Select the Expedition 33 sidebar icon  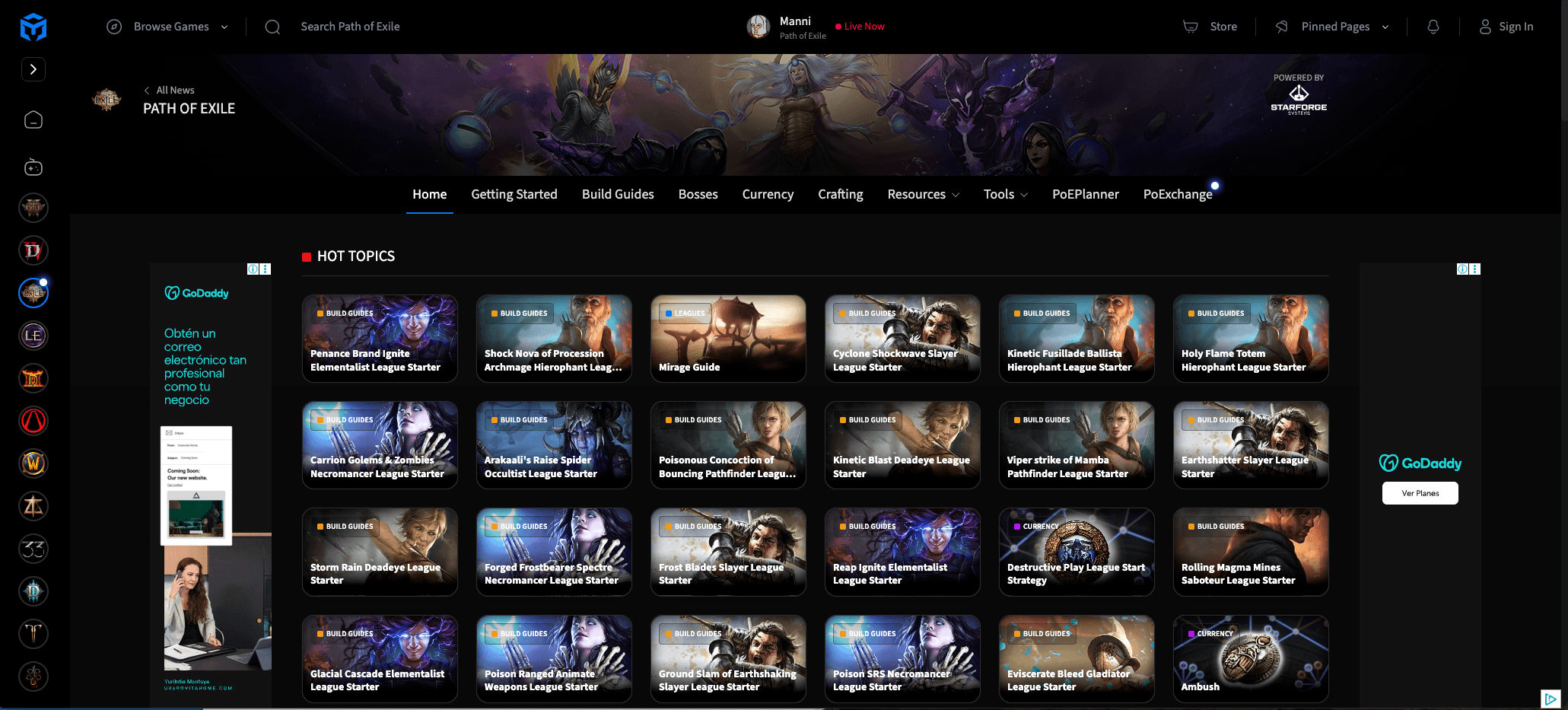coord(33,549)
